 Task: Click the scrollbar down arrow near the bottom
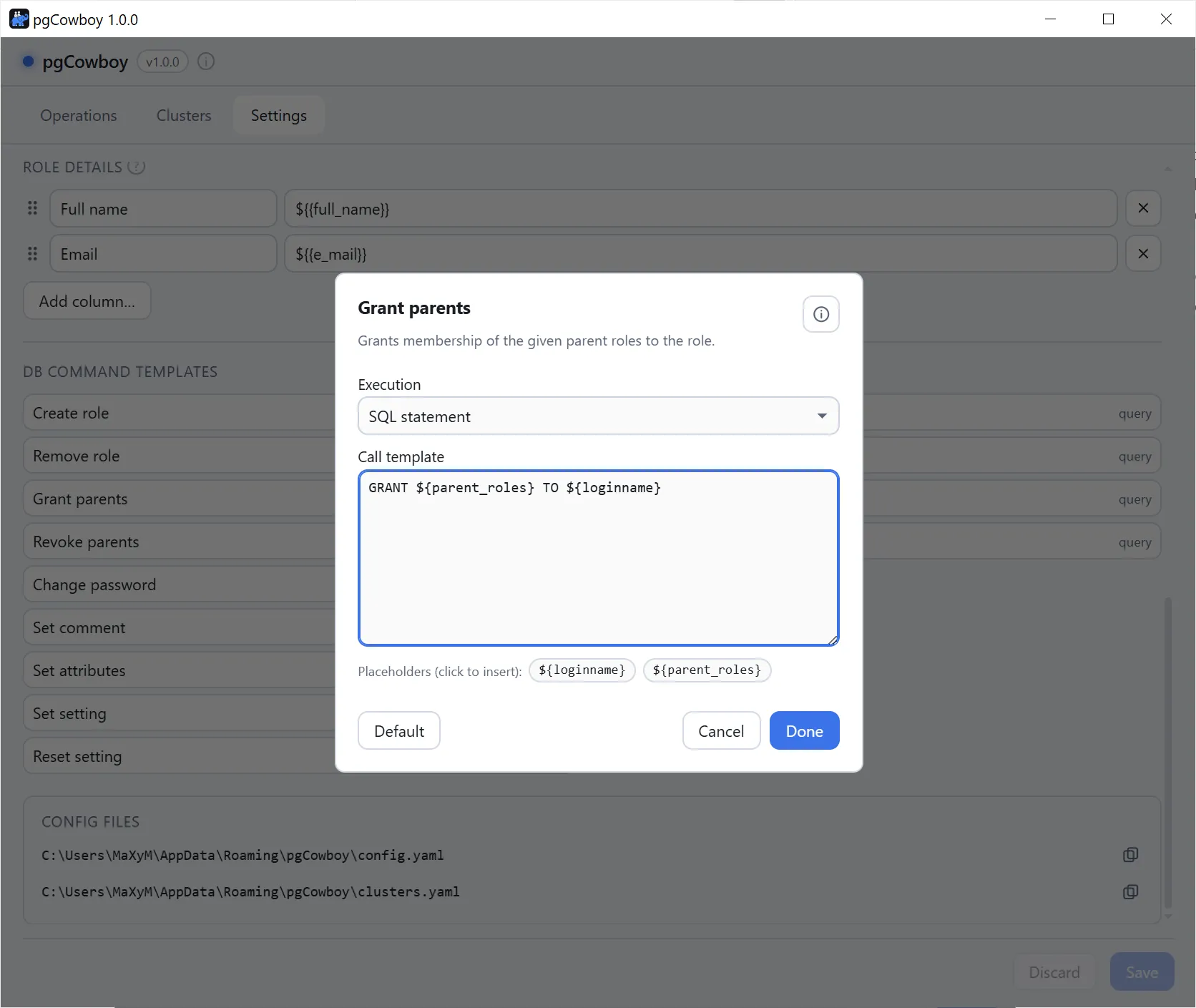1168,916
